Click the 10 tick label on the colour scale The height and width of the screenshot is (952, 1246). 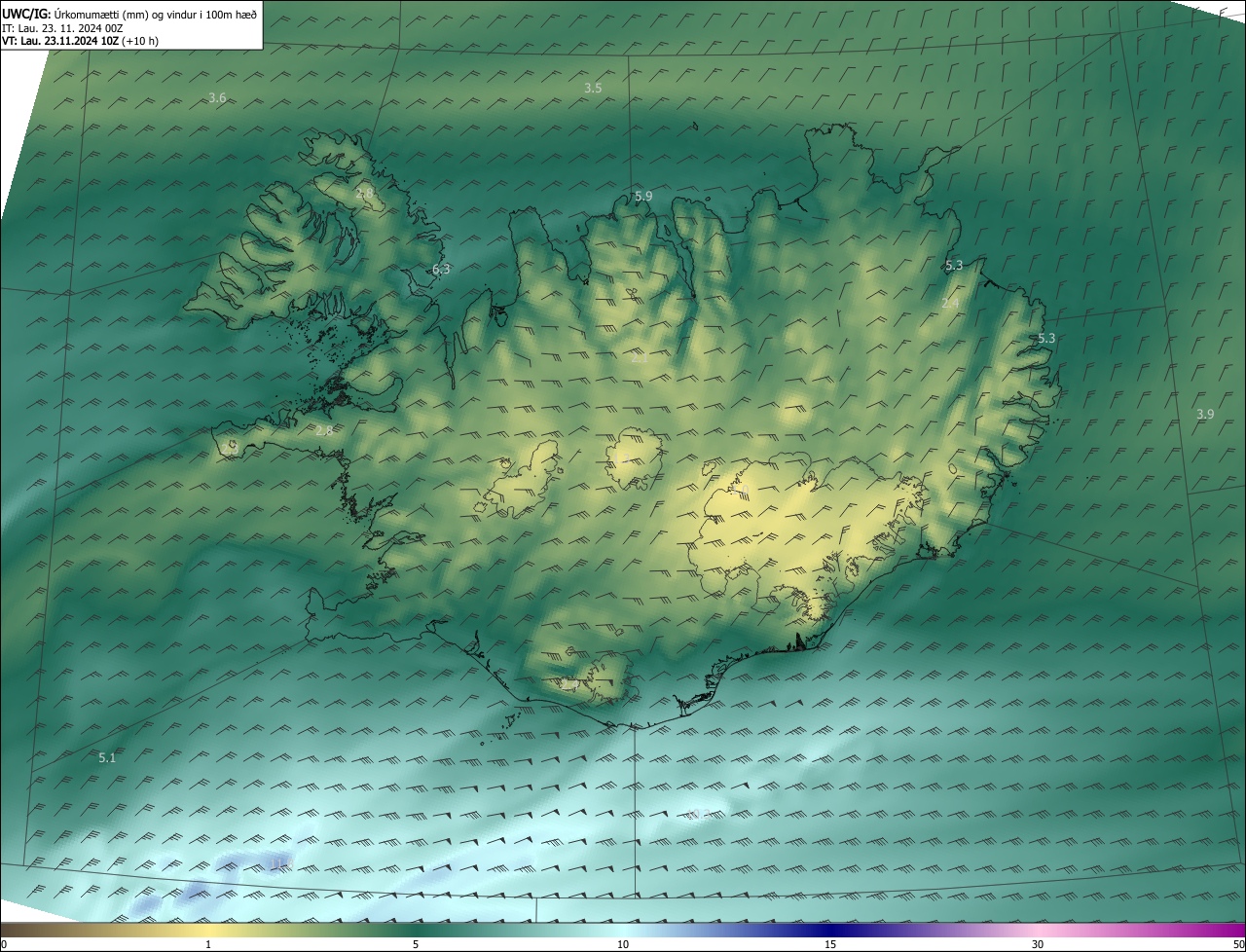[623, 944]
